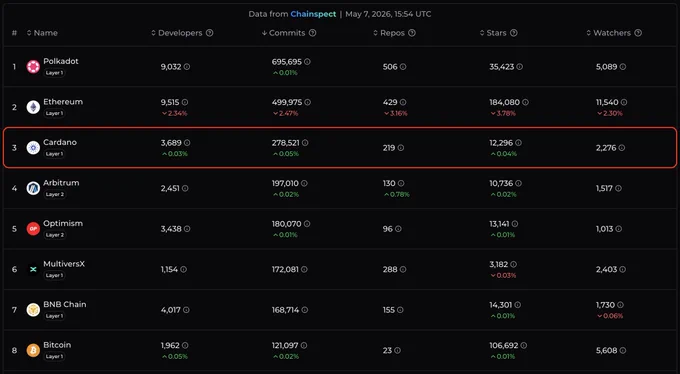Click the Optimism logo icon

point(33,229)
